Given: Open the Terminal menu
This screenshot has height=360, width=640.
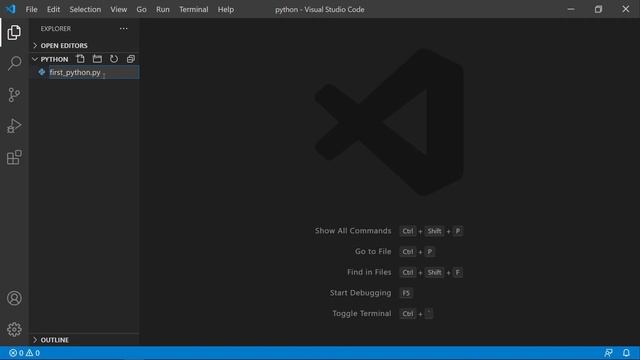Looking at the screenshot, I should point(193,9).
